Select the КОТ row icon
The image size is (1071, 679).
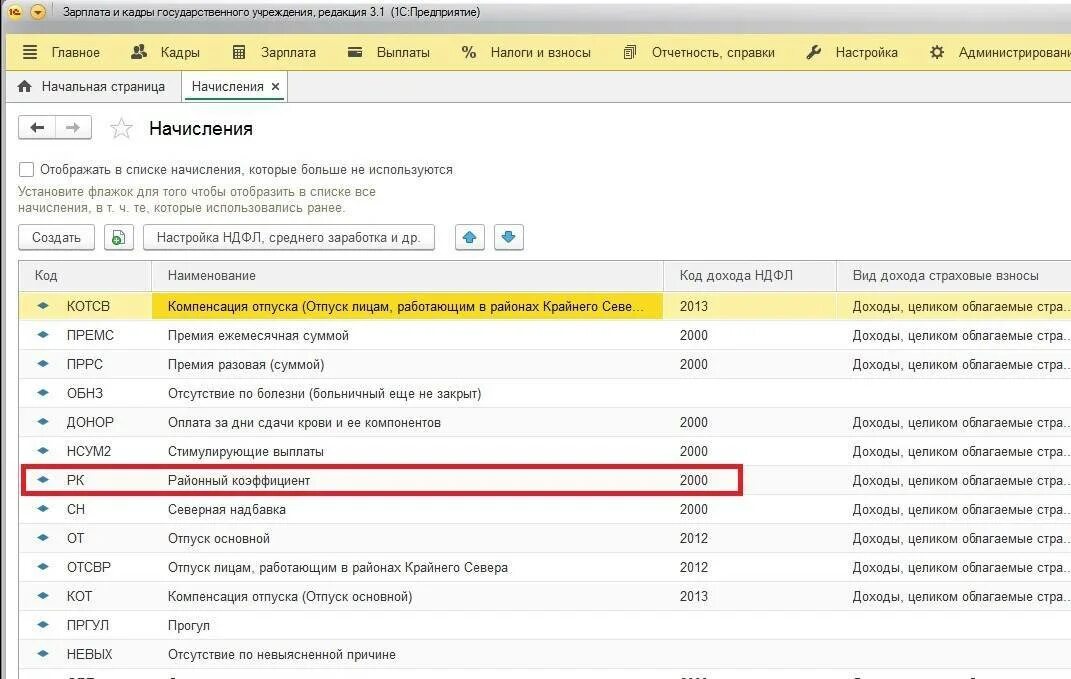43,596
